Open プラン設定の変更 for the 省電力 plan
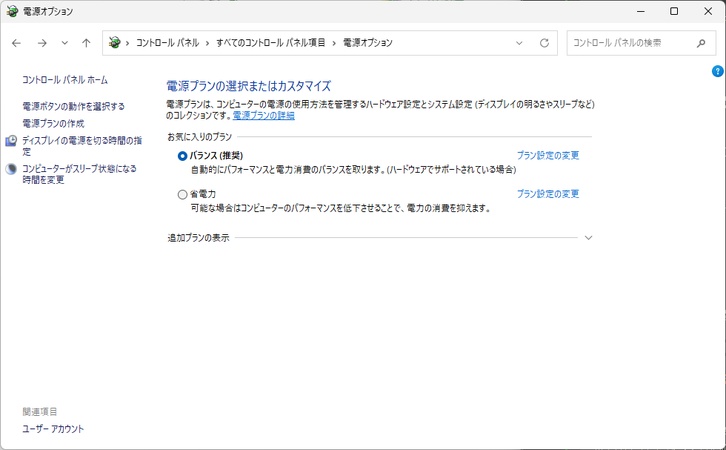The height and width of the screenshot is (450, 726). pyautogui.click(x=548, y=194)
